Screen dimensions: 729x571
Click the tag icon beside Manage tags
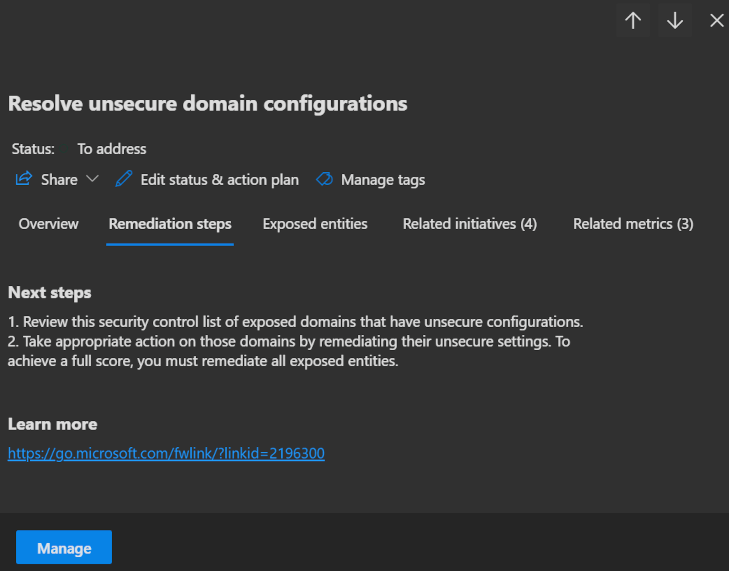click(324, 180)
